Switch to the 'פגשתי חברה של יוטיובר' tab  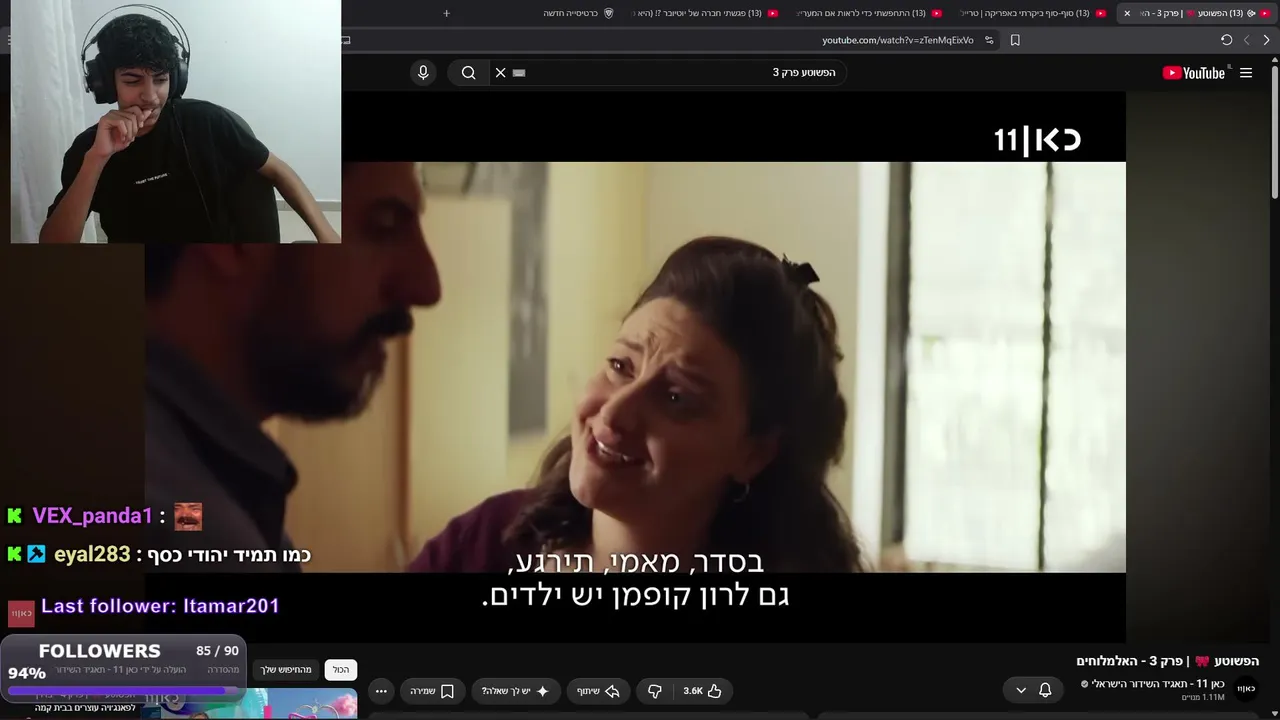point(702,13)
